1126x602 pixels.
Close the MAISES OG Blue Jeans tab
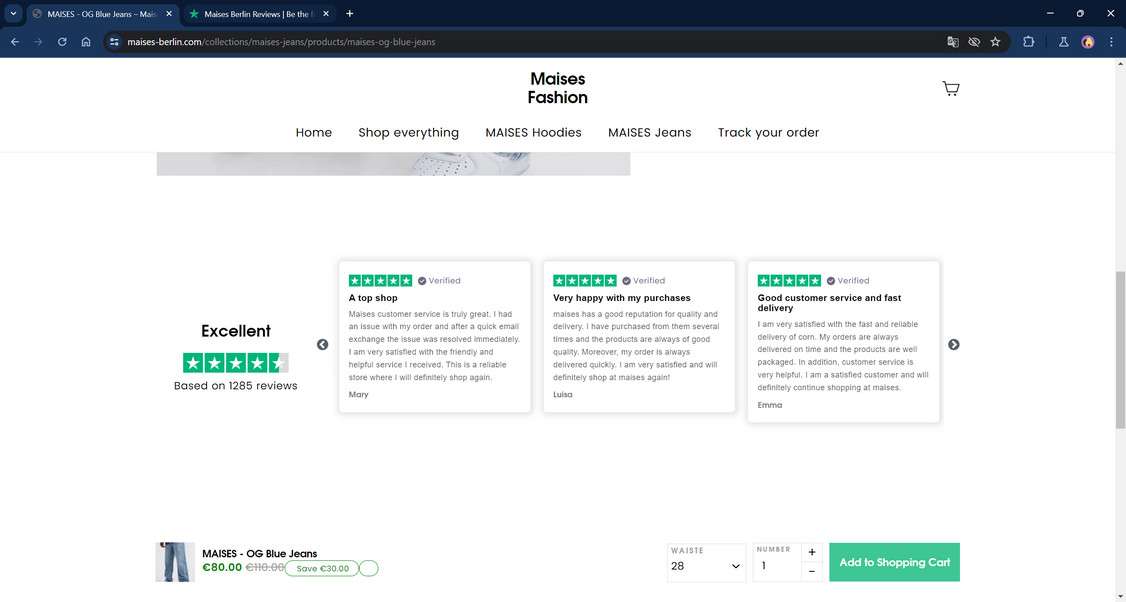pyautogui.click(x=169, y=14)
